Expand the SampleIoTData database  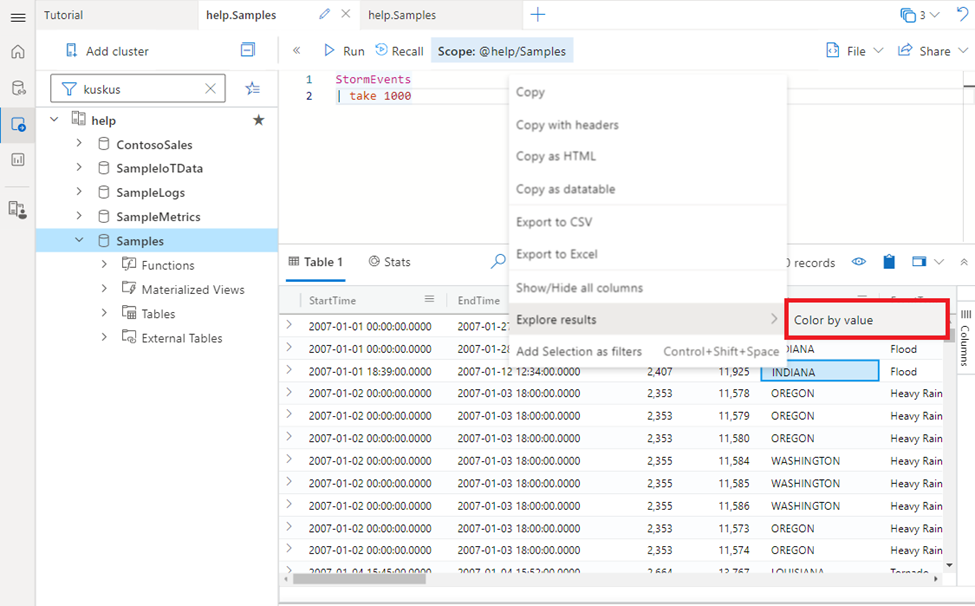click(x=79, y=167)
